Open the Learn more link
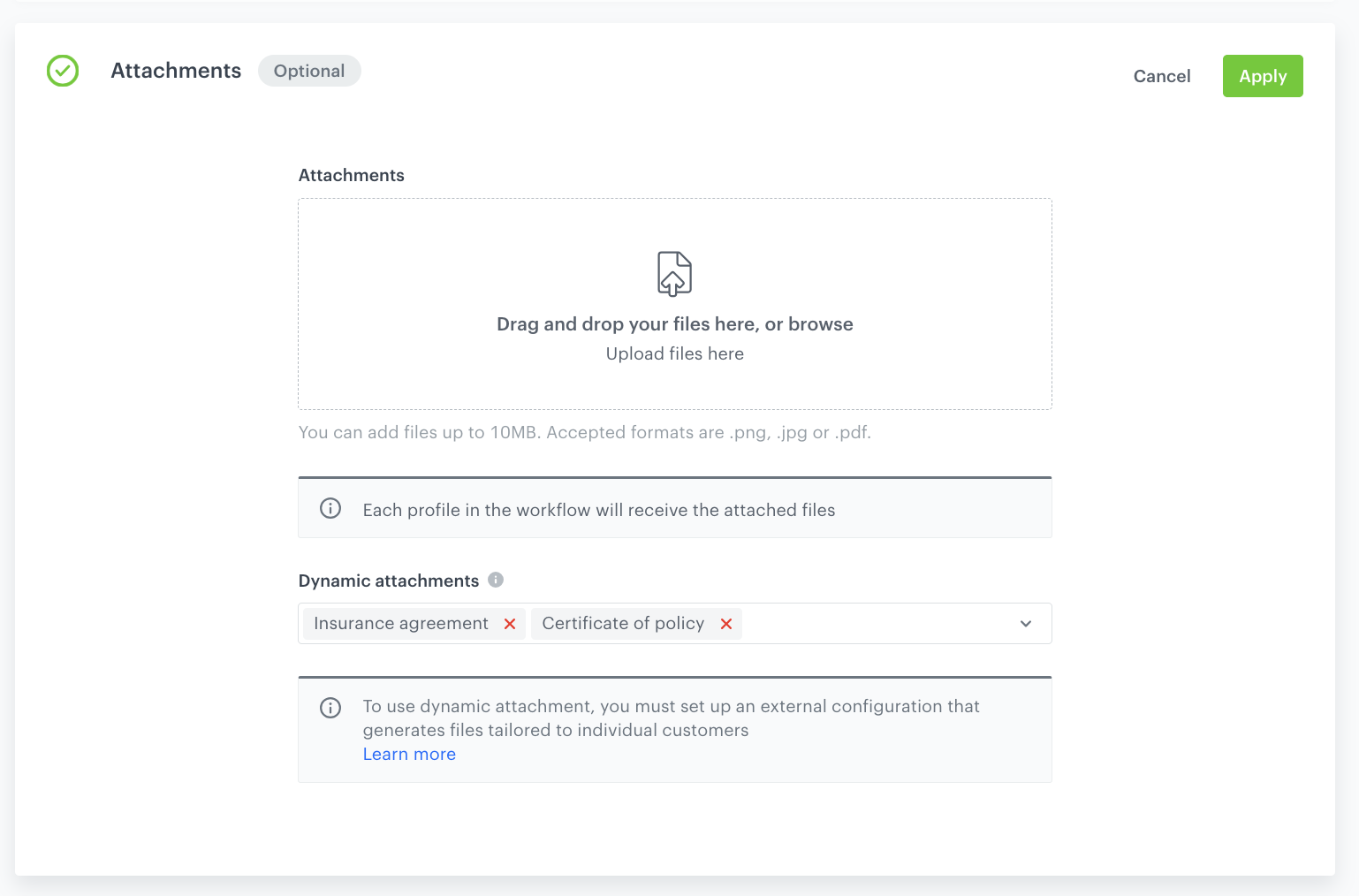The height and width of the screenshot is (896, 1359). tap(409, 755)
